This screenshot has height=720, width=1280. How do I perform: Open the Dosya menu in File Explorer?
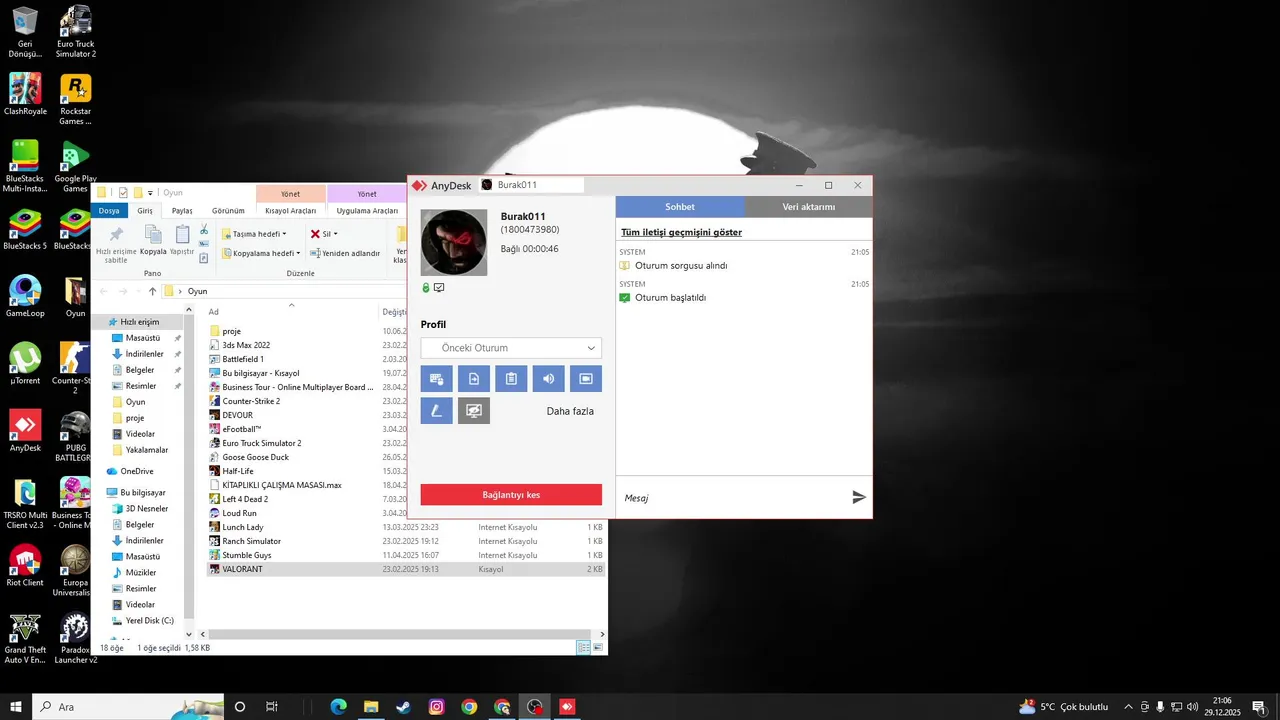point(109,211)
